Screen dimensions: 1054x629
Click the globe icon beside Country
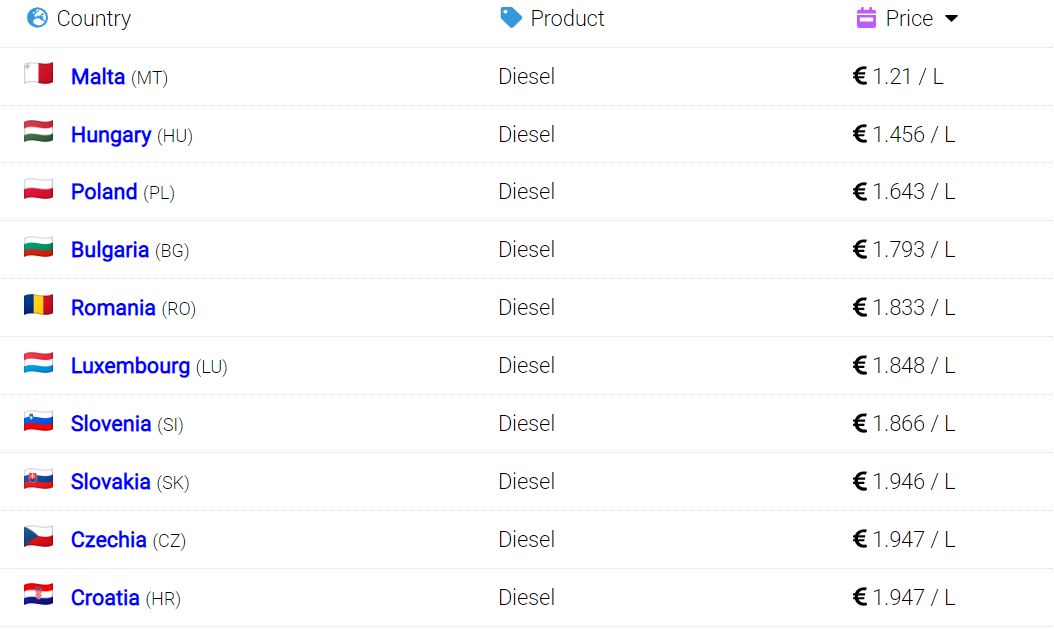[37, 17]
